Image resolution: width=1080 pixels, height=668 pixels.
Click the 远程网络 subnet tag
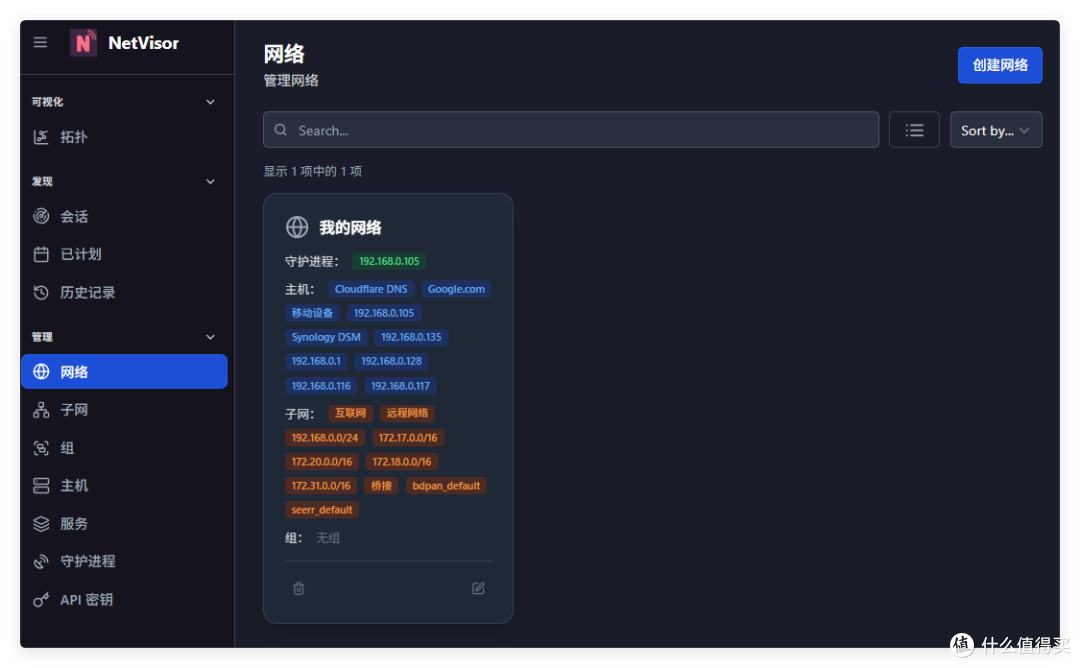(x=407, y=413)
